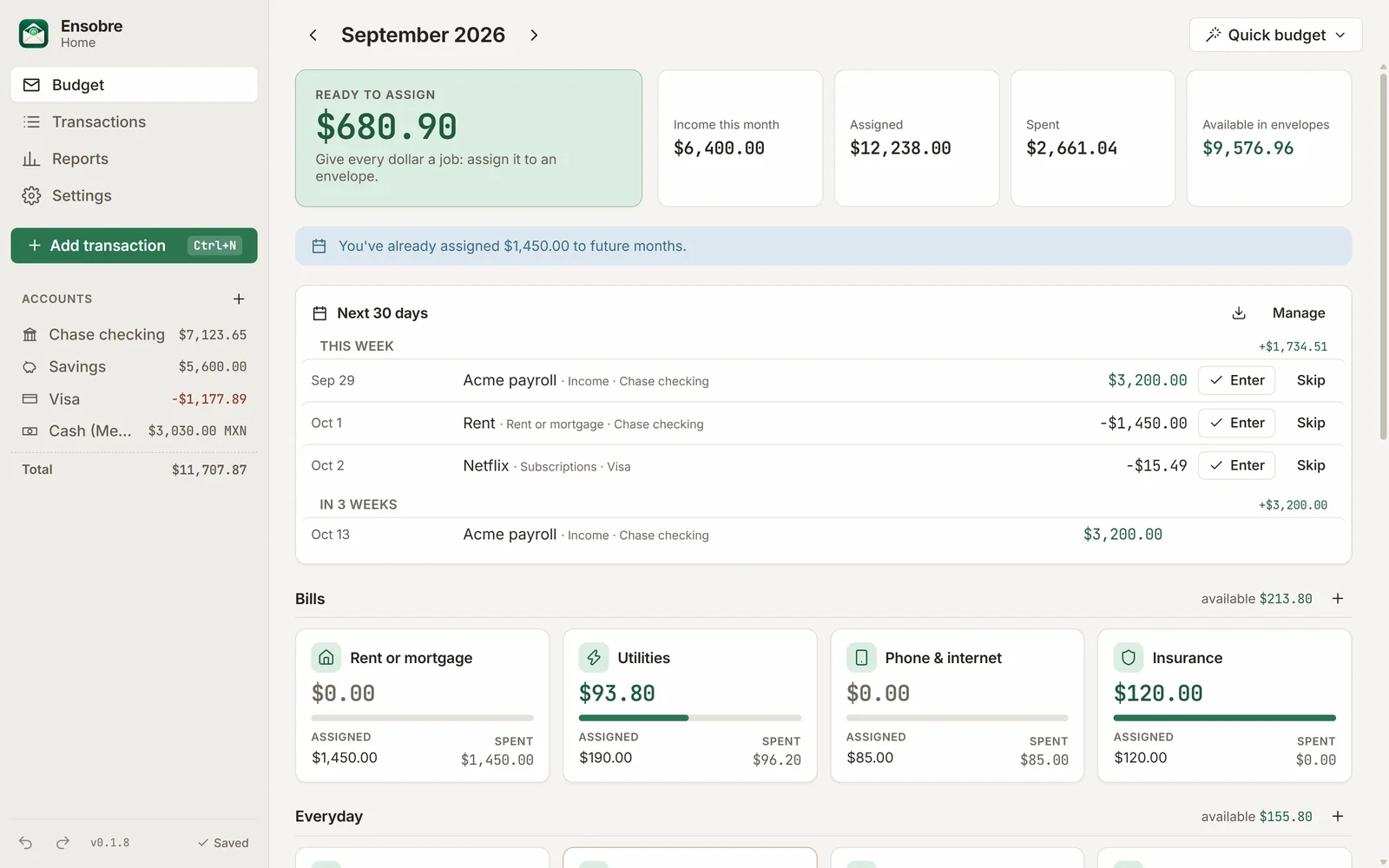Skip the Oct 1 Rent transaction

pyautogui.click(x=1311, y=423)
